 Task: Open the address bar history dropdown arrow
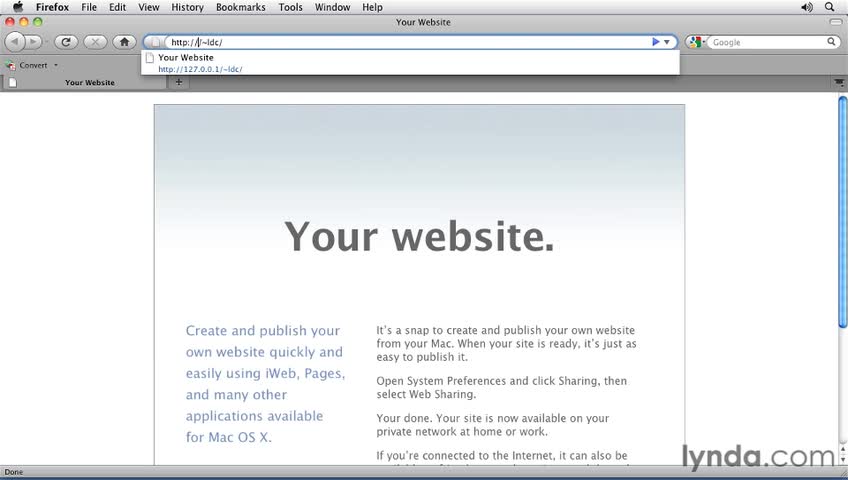click(667, 42)
